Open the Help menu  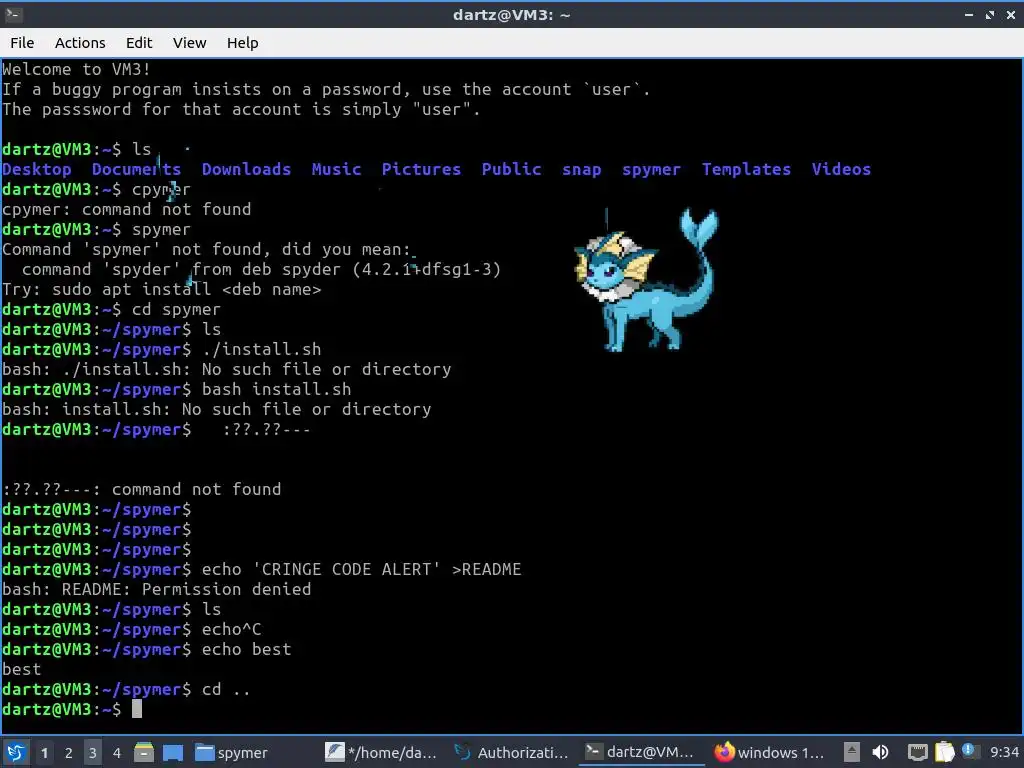pos(242,42)
